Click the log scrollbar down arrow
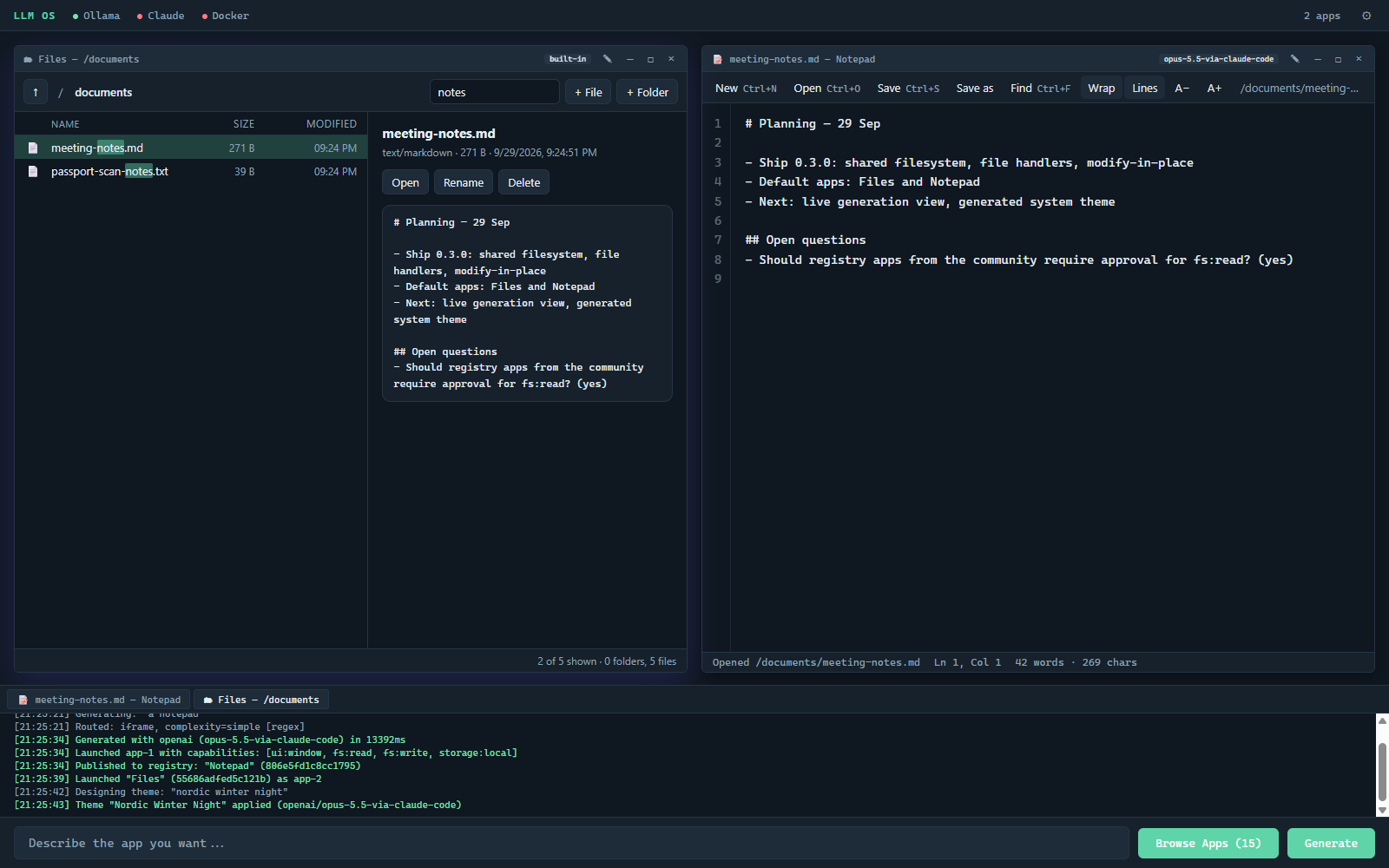Viewport: 1389px width, 868px height. [x=1382, y=811]
